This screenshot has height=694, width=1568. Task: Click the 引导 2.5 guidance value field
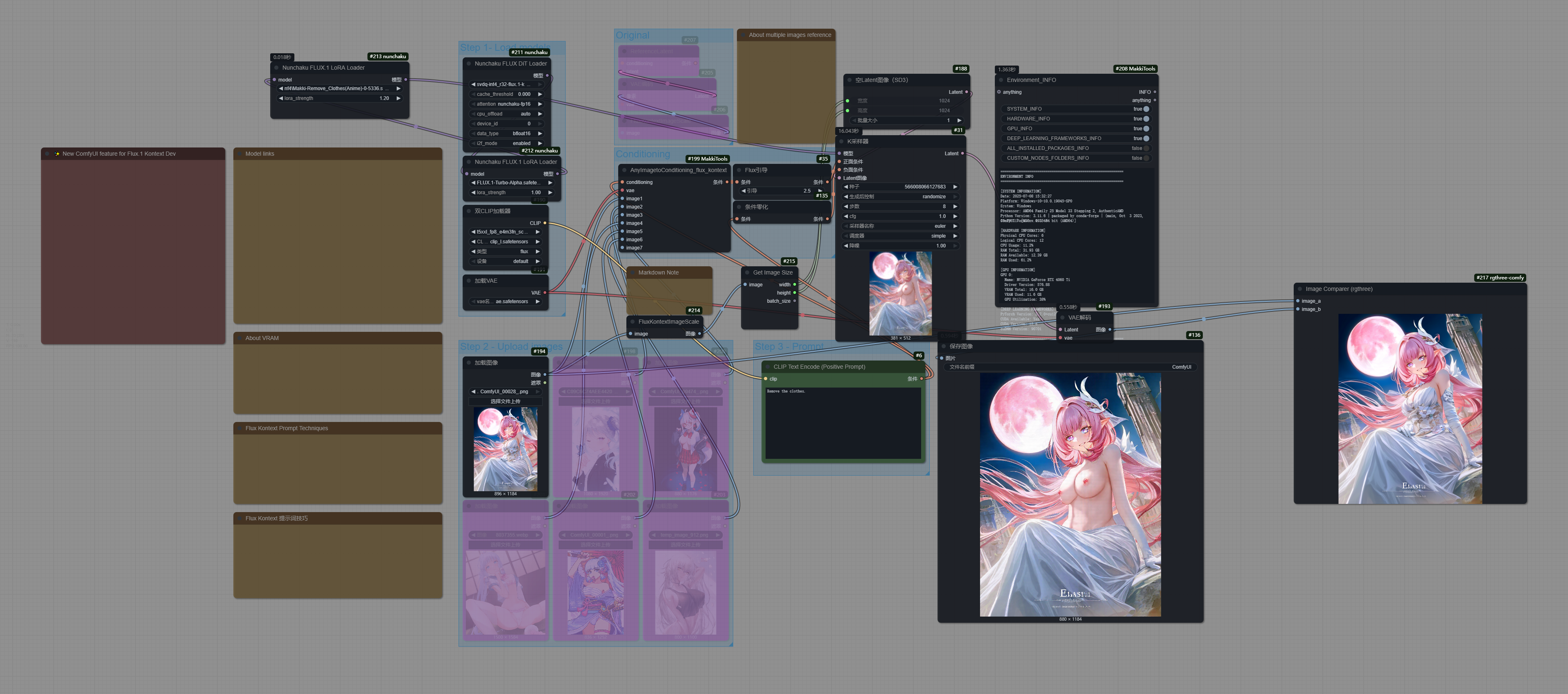782,191
